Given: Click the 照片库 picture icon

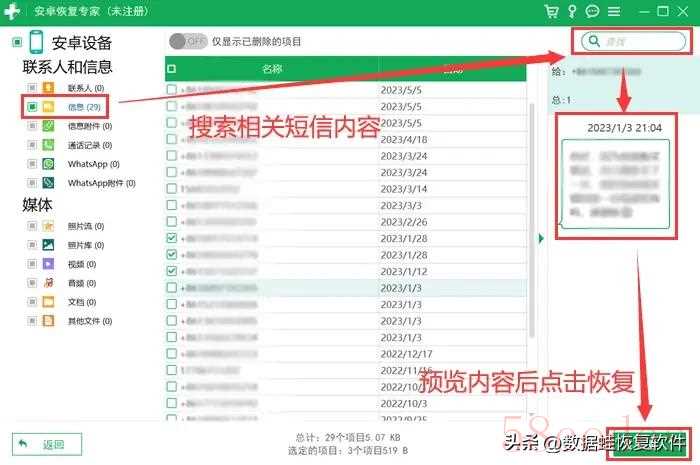Looking at the screenshot, I should pos(48,245).
